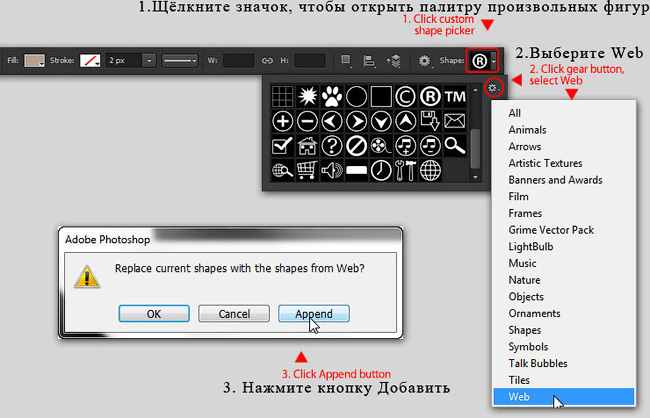
Task: Click the Stroke color swatch
Action: (90, 61)
